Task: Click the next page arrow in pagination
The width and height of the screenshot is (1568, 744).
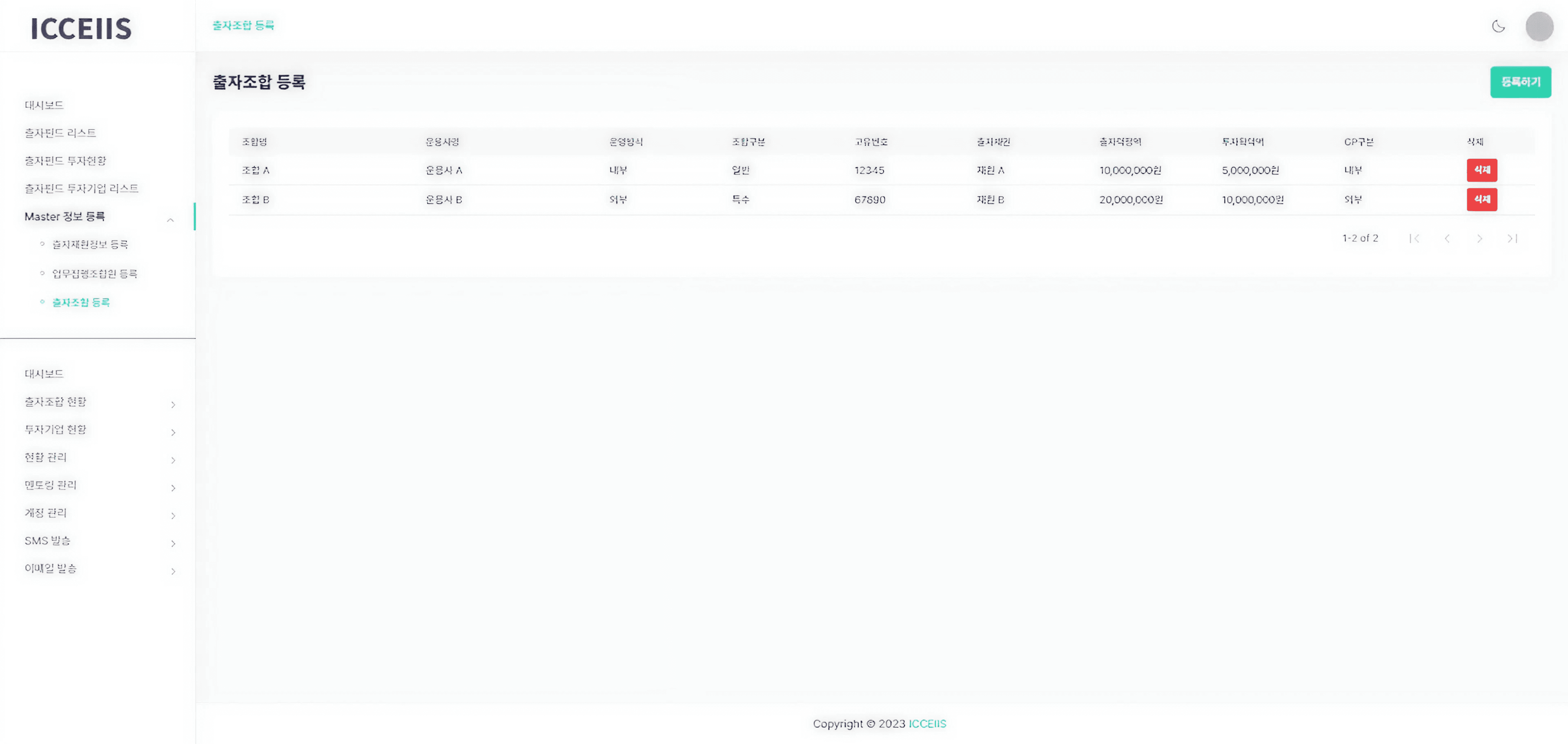Action: (1480, 238)
